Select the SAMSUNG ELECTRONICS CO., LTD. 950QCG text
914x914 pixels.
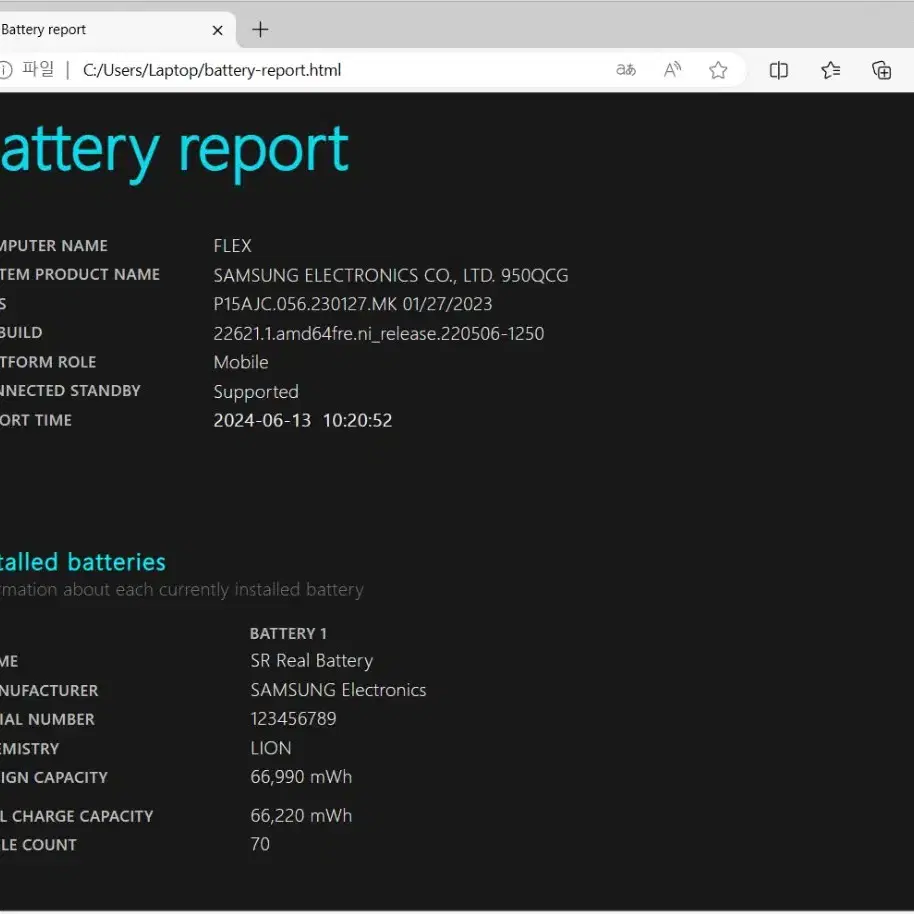pos(391,275)
